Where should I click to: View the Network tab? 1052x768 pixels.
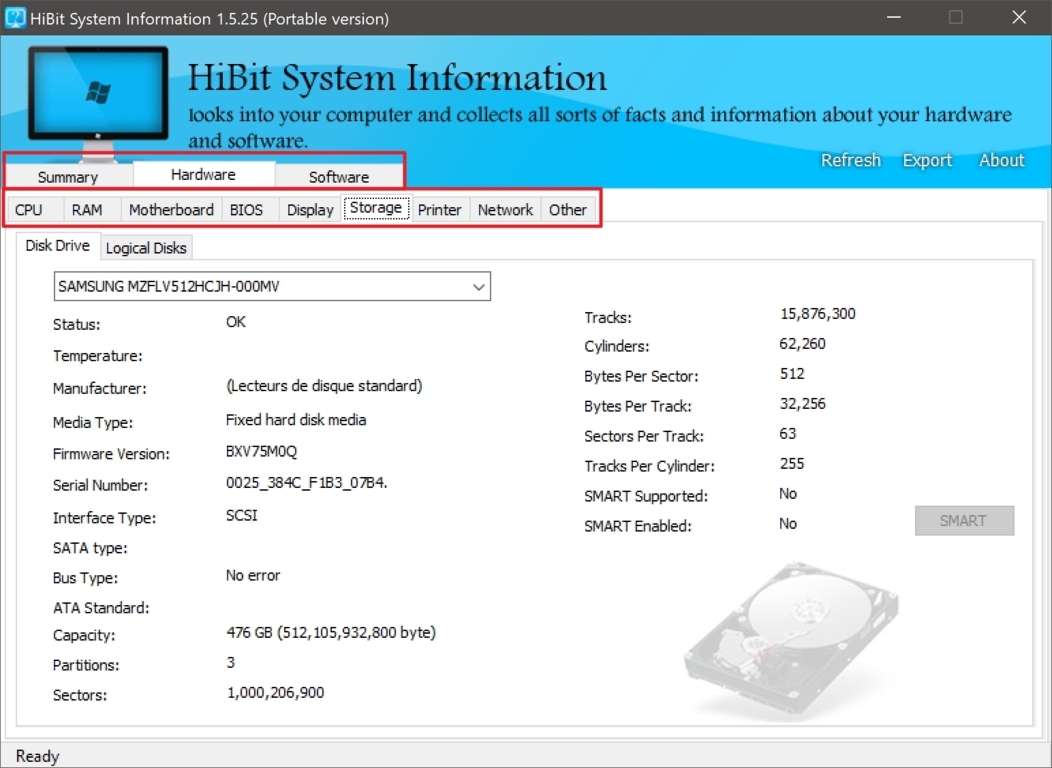[x=505, y=210]
